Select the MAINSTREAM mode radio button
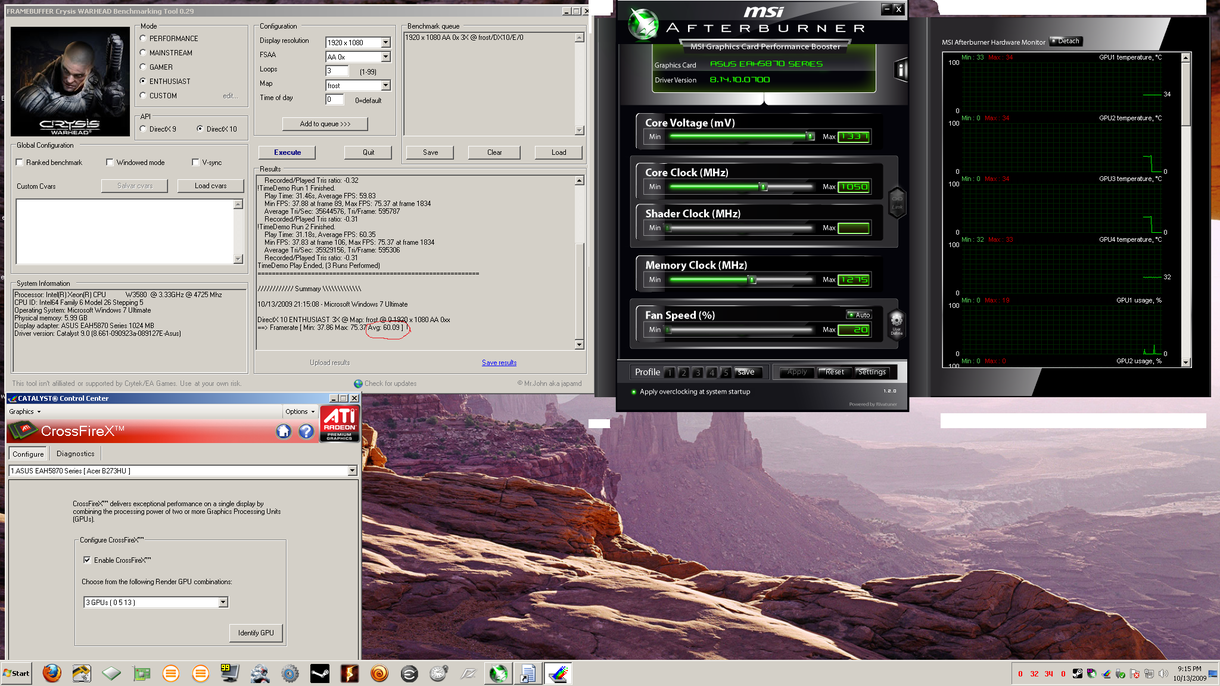 [x=143, y=53]
